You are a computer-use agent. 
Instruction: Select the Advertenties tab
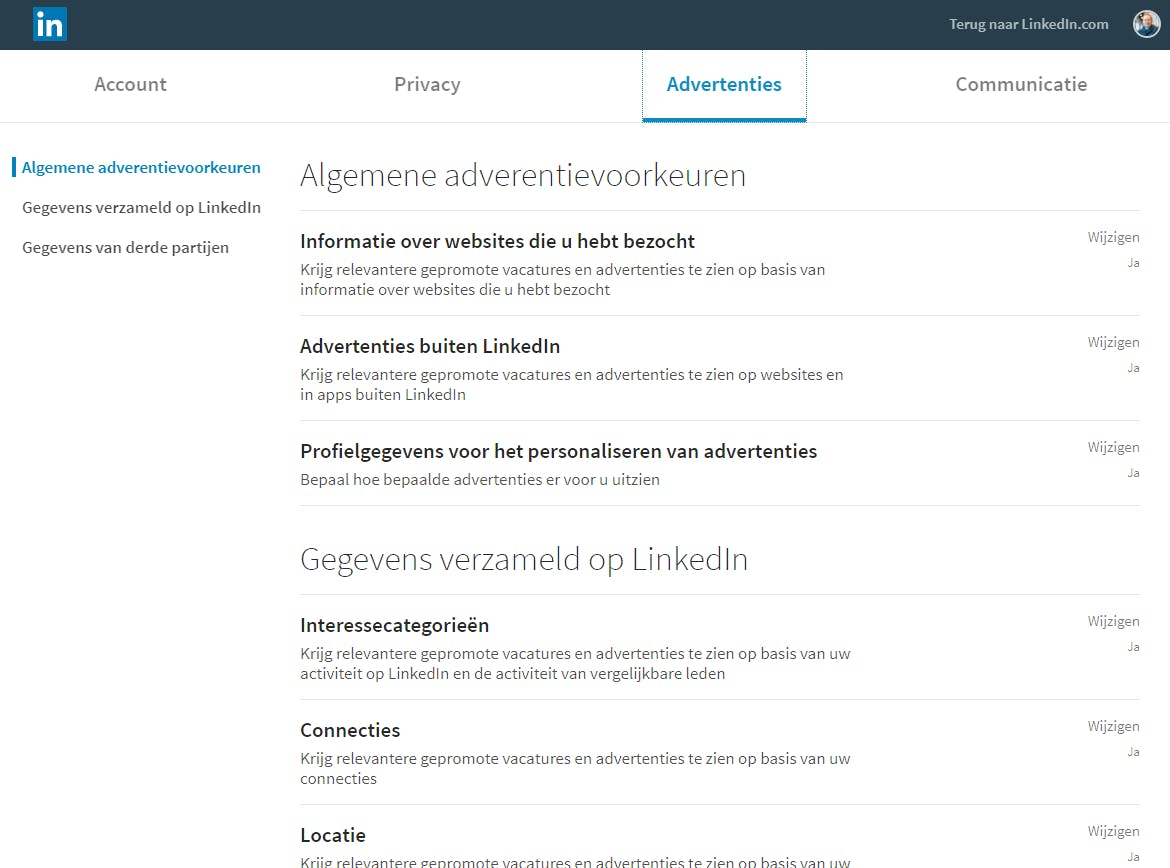point(724,85)
